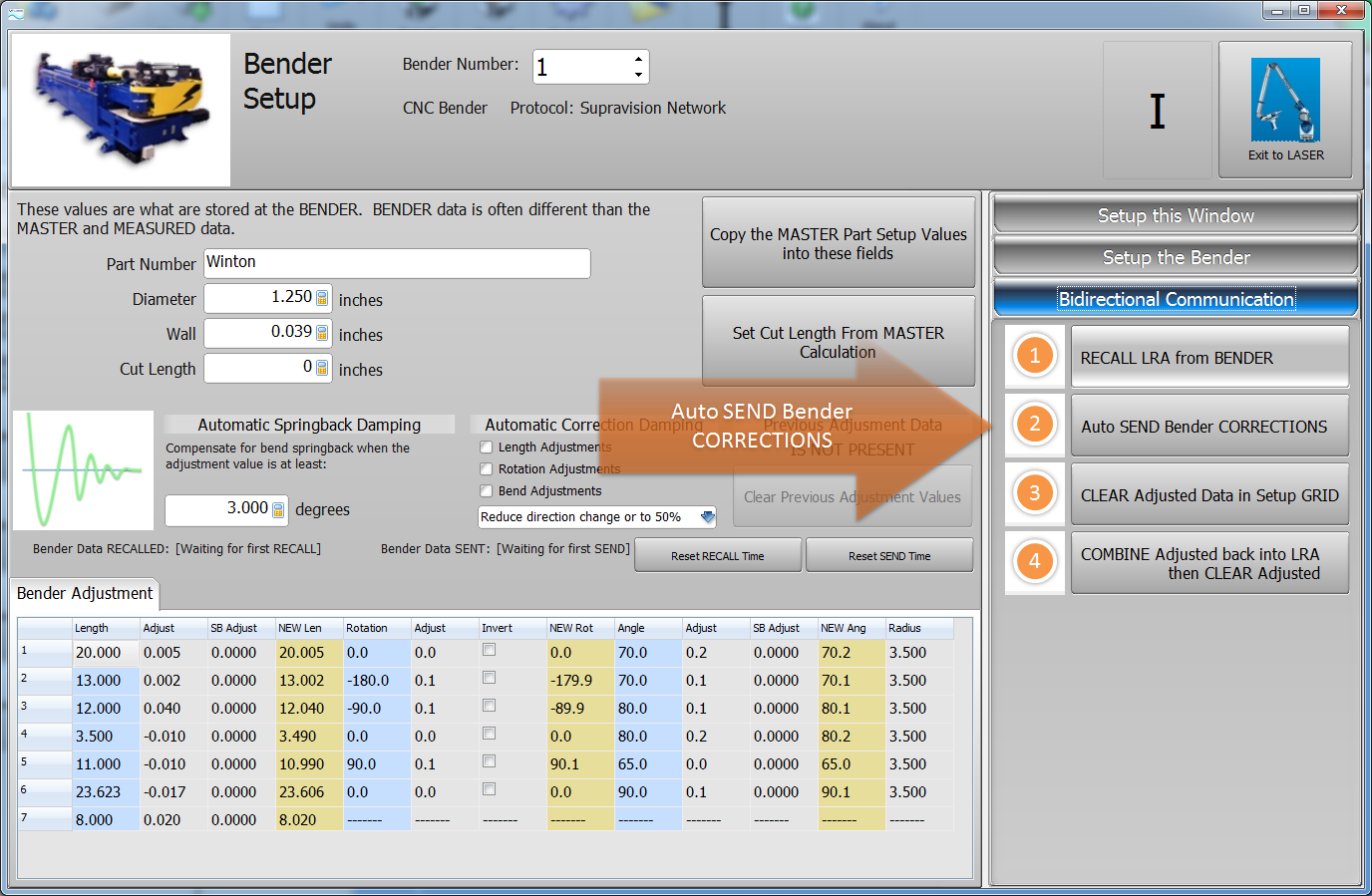Enable Rotation Adjustments checkbox
This screenshot has width=1372, height=896.
[487, 469]
